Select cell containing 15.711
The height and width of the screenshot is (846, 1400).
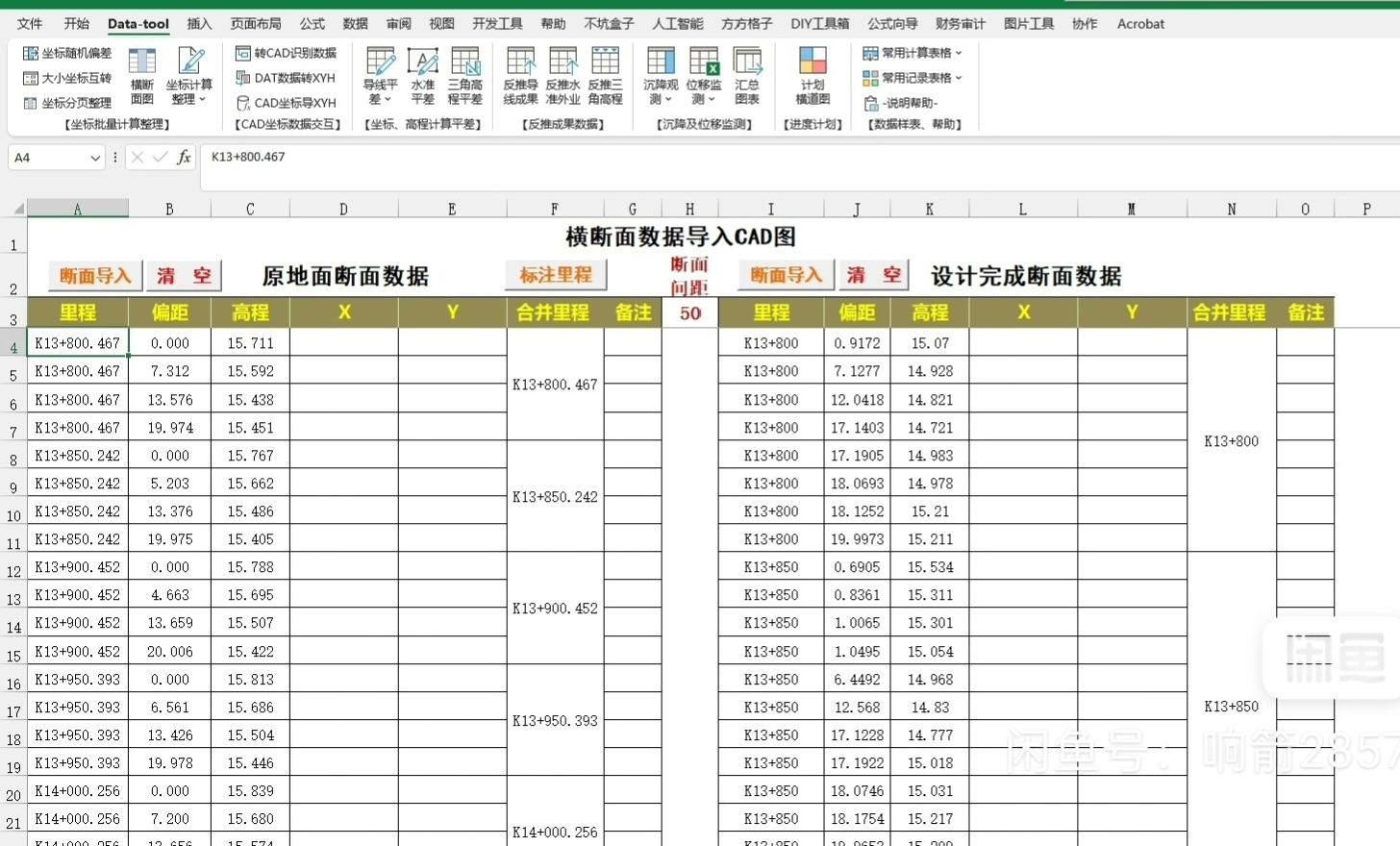tap(250, 343)
